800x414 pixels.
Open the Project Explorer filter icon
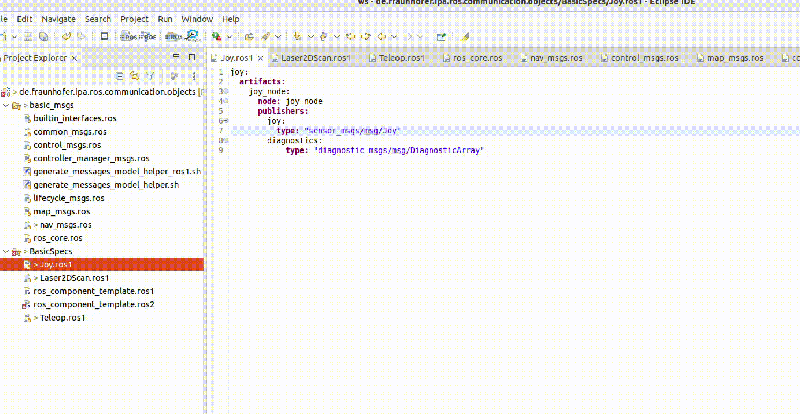151,76
